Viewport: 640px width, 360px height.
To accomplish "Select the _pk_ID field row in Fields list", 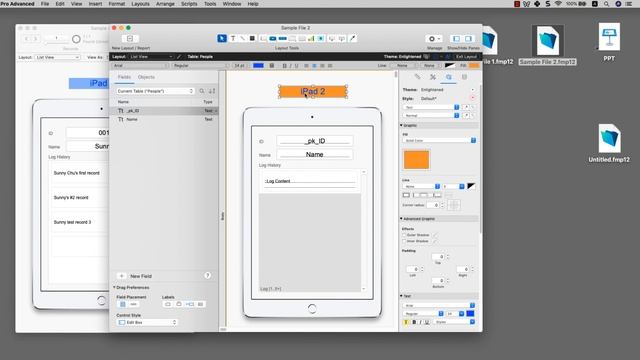I will (x=165, y=111).
